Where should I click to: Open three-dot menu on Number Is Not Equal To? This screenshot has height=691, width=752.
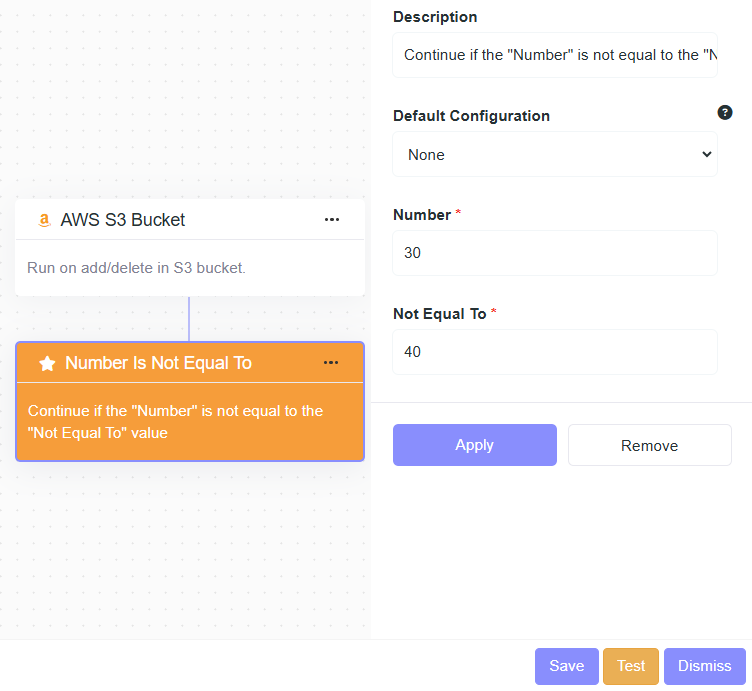(x=332, y=363)
